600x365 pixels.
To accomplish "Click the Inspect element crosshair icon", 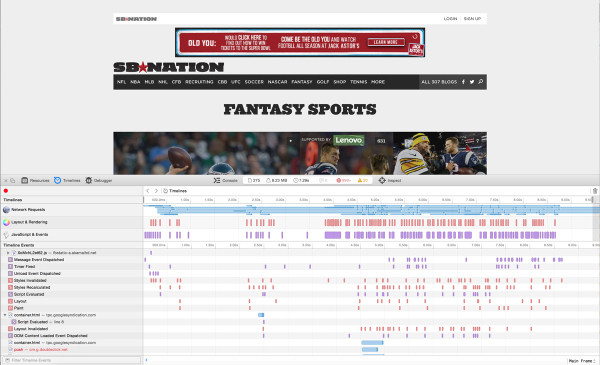I will click(382, 180).
